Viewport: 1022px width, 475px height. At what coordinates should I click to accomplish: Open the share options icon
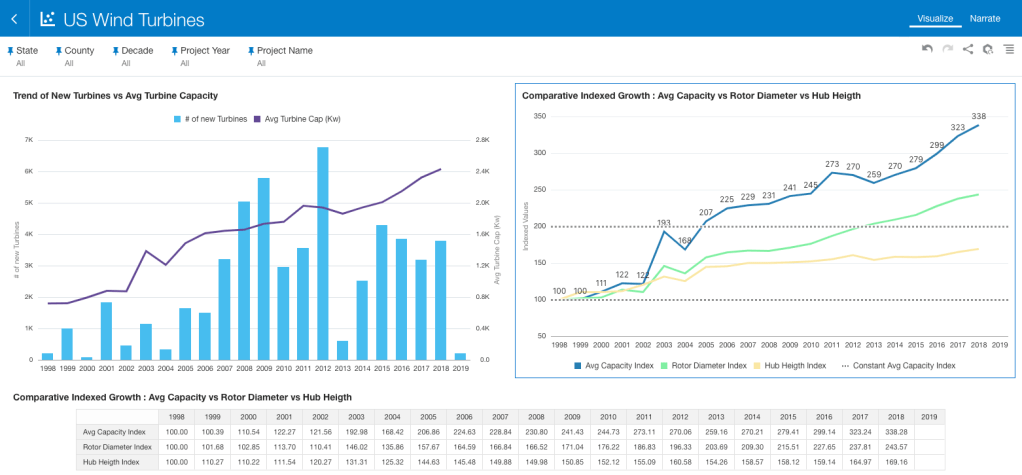pyautogui.click(x=967, y=49)
